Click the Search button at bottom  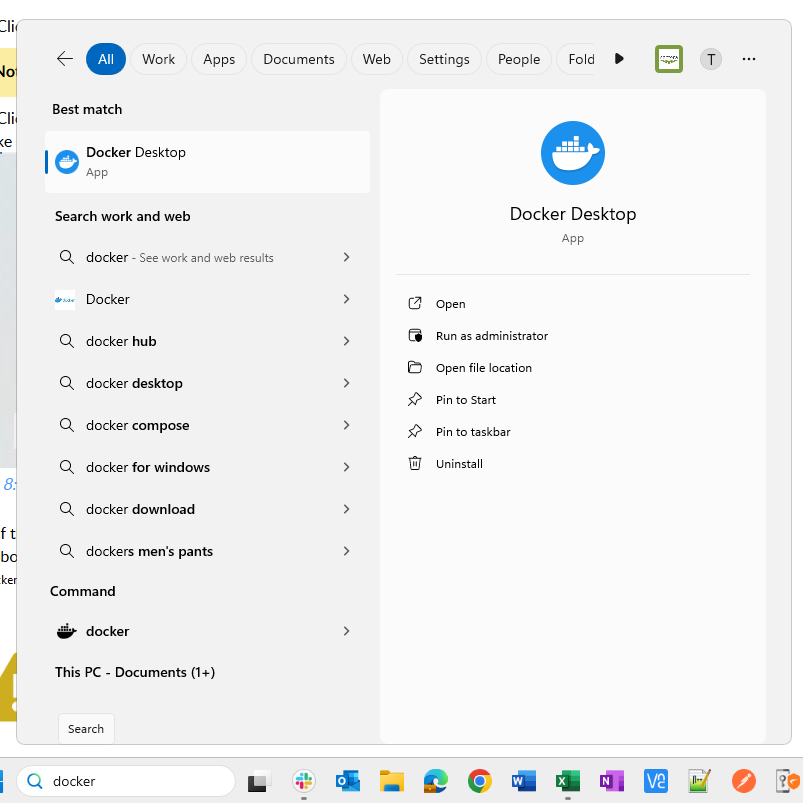[x=86, y=729]
